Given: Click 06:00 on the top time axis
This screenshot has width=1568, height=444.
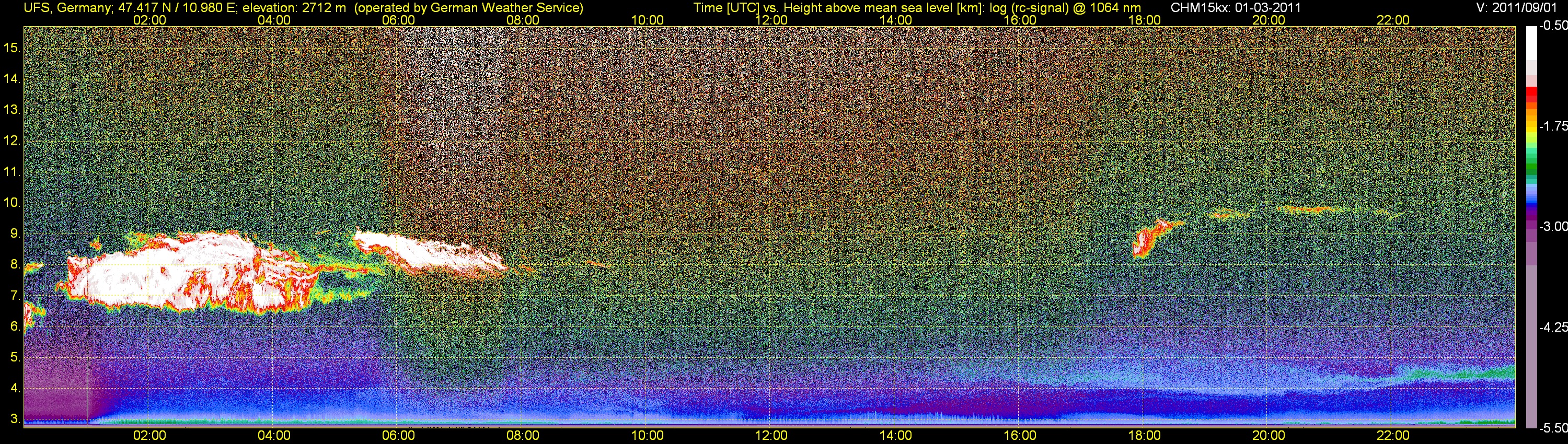Looking at the screenshot, I should 399,20.
